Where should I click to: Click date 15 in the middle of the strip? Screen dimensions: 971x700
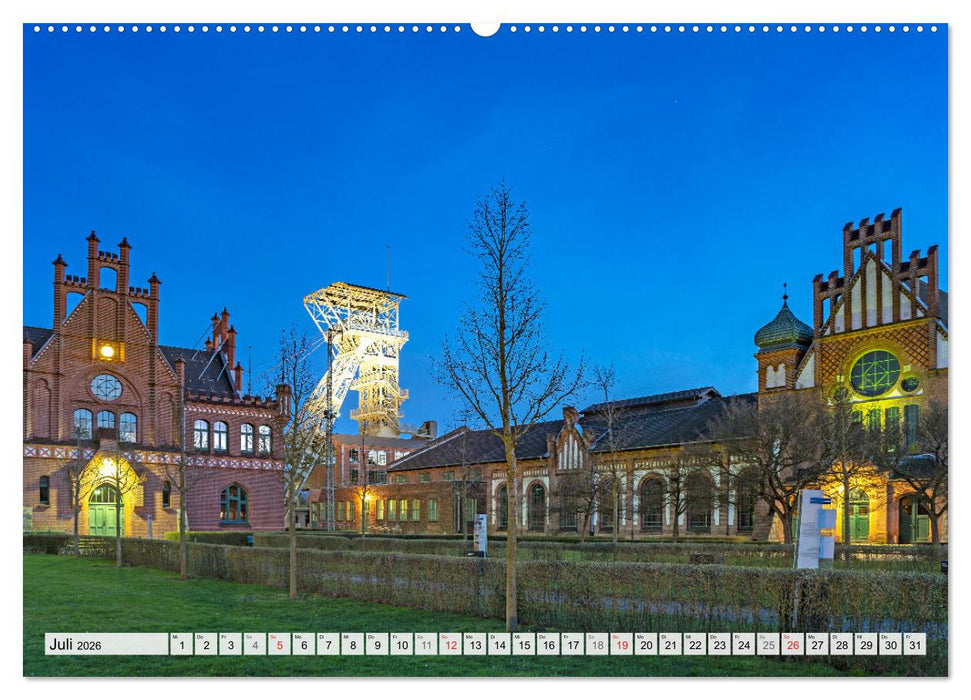523,646
